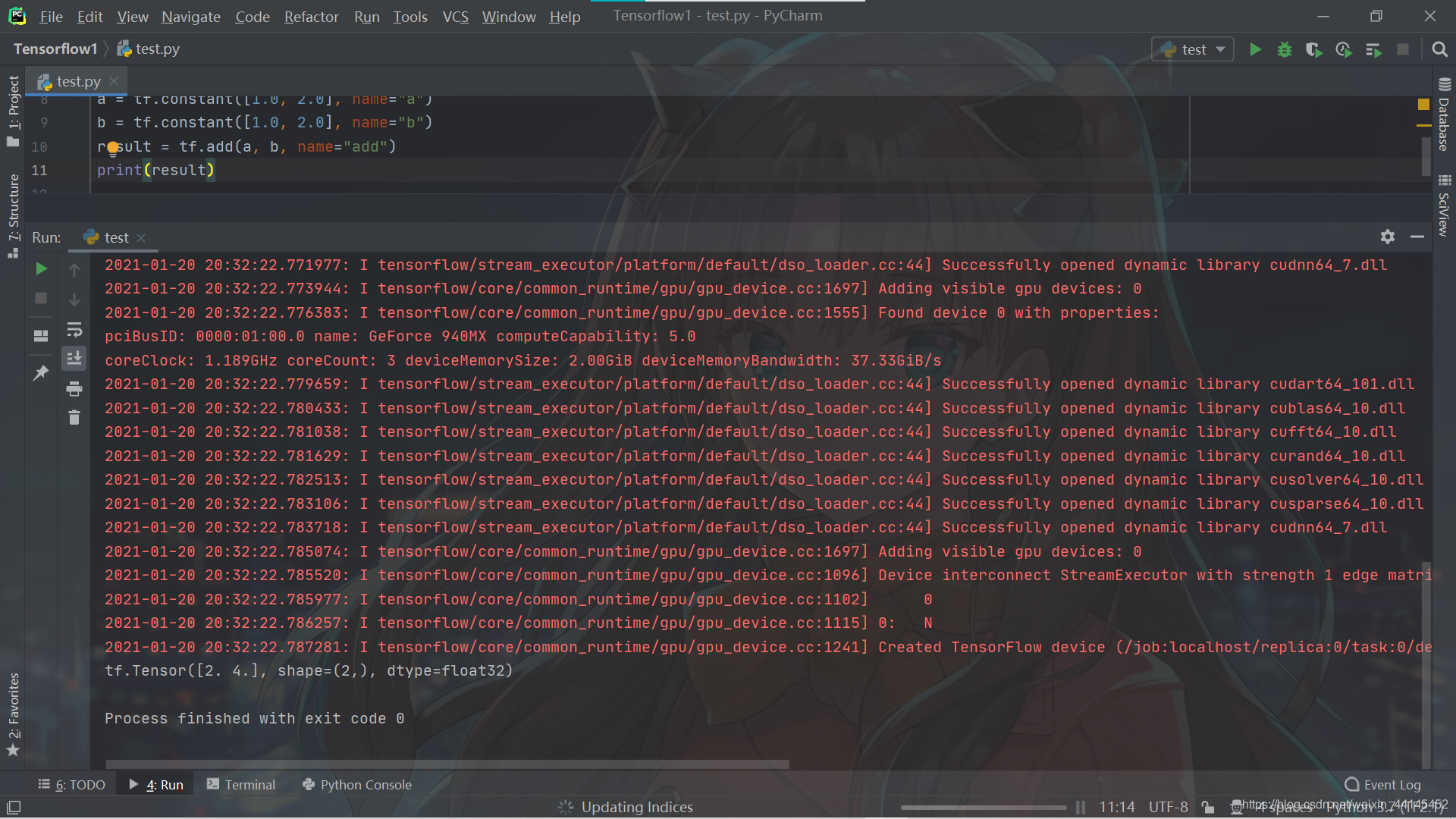Viewport: 1456px width, 819px height.
Task: Toggle scroll to end of console
Action: (74, 358)
